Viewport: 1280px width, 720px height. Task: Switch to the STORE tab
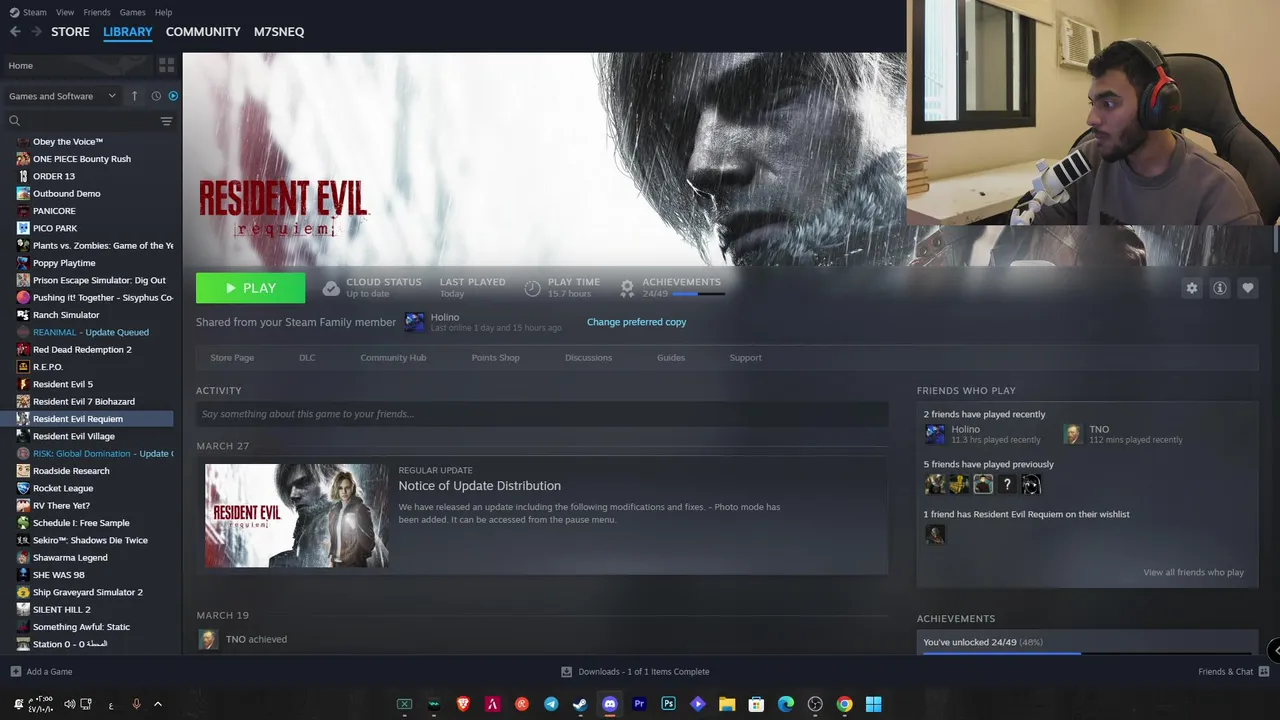click(x=70, y=32)
